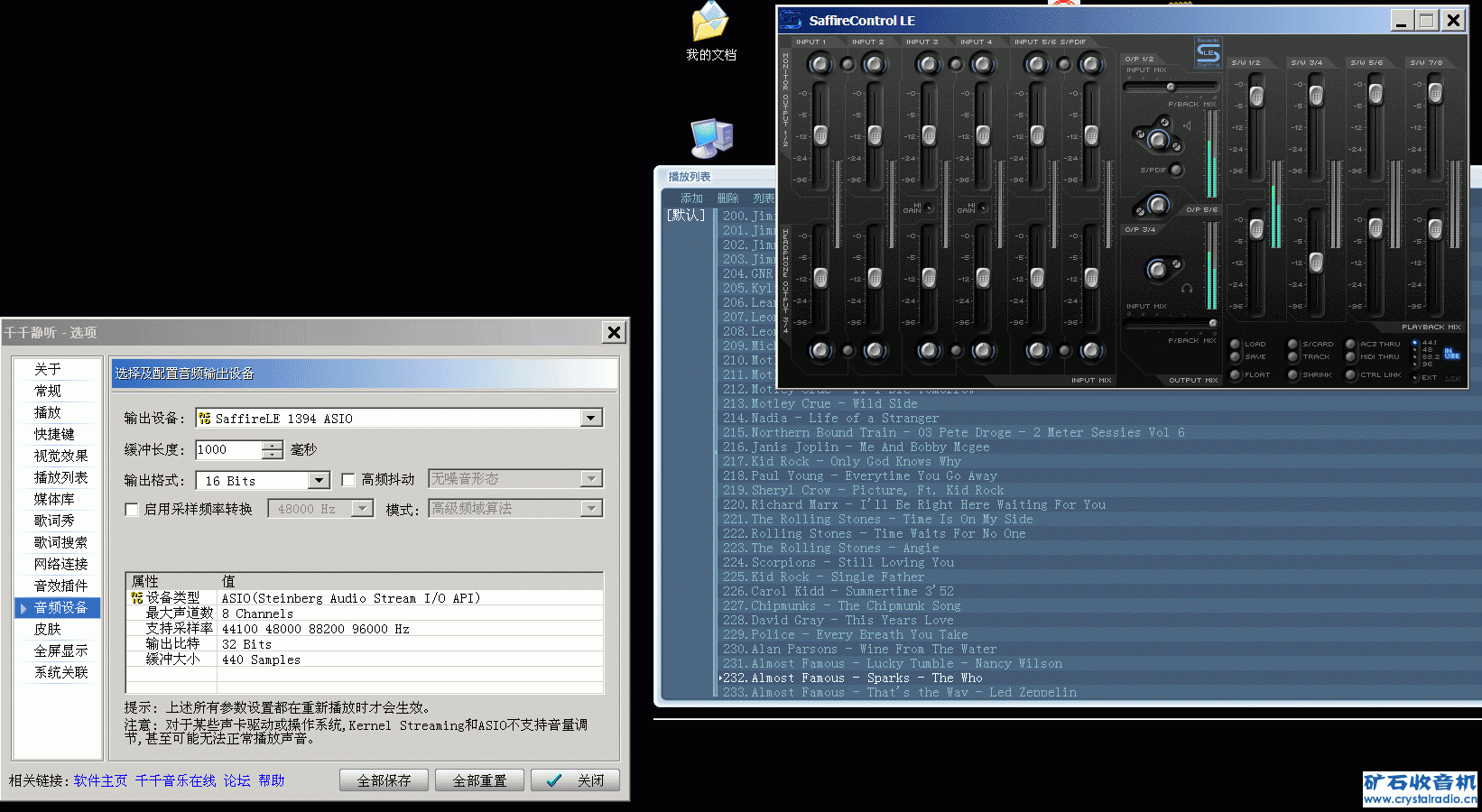The height and width of the screenshot is (812, 1482).
Task: Enable MIDI THRU option
Action: point(1351,356)
